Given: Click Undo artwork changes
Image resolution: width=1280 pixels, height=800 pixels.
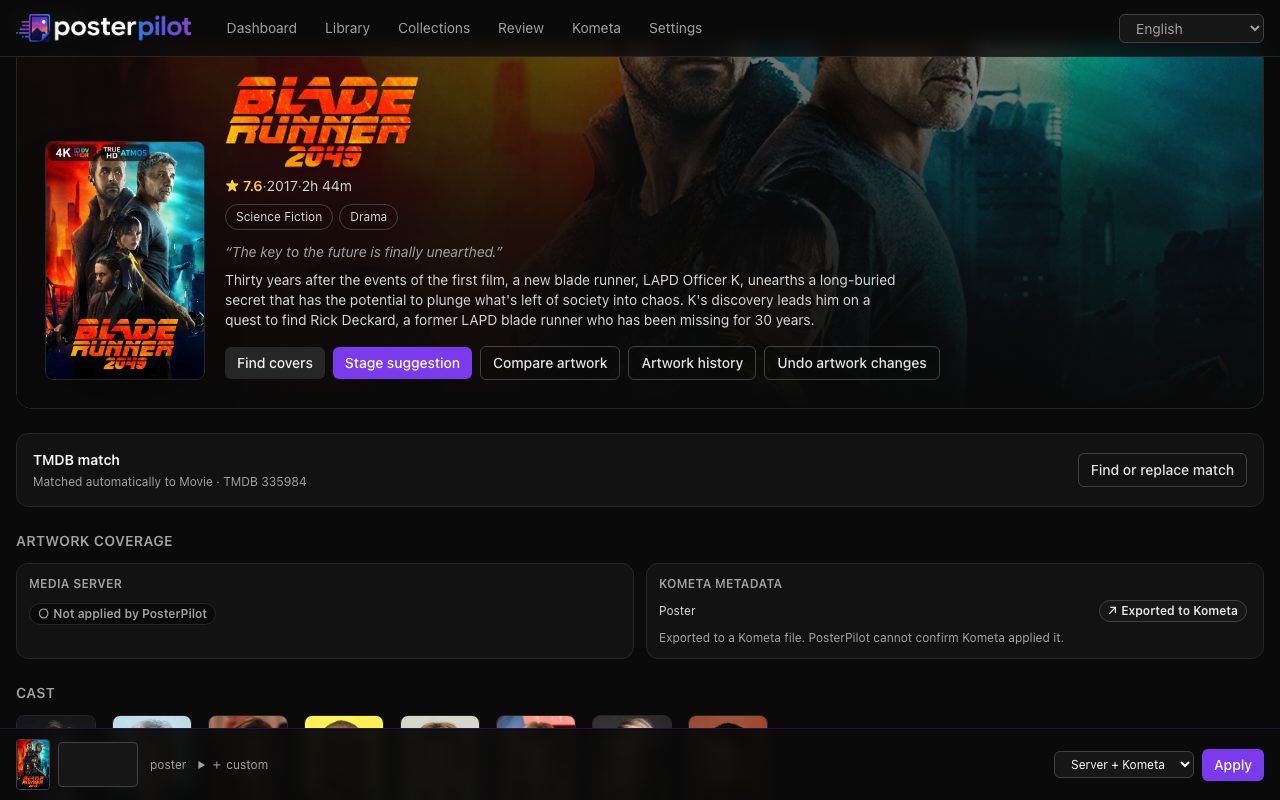Looking at the screenshot, I should 852,363.
